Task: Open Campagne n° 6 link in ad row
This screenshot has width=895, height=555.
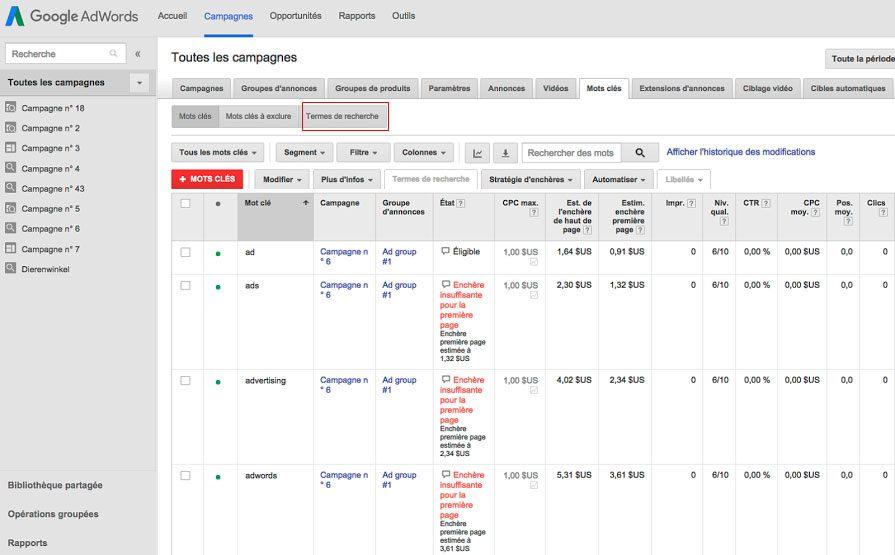Action: click(344, 256)
